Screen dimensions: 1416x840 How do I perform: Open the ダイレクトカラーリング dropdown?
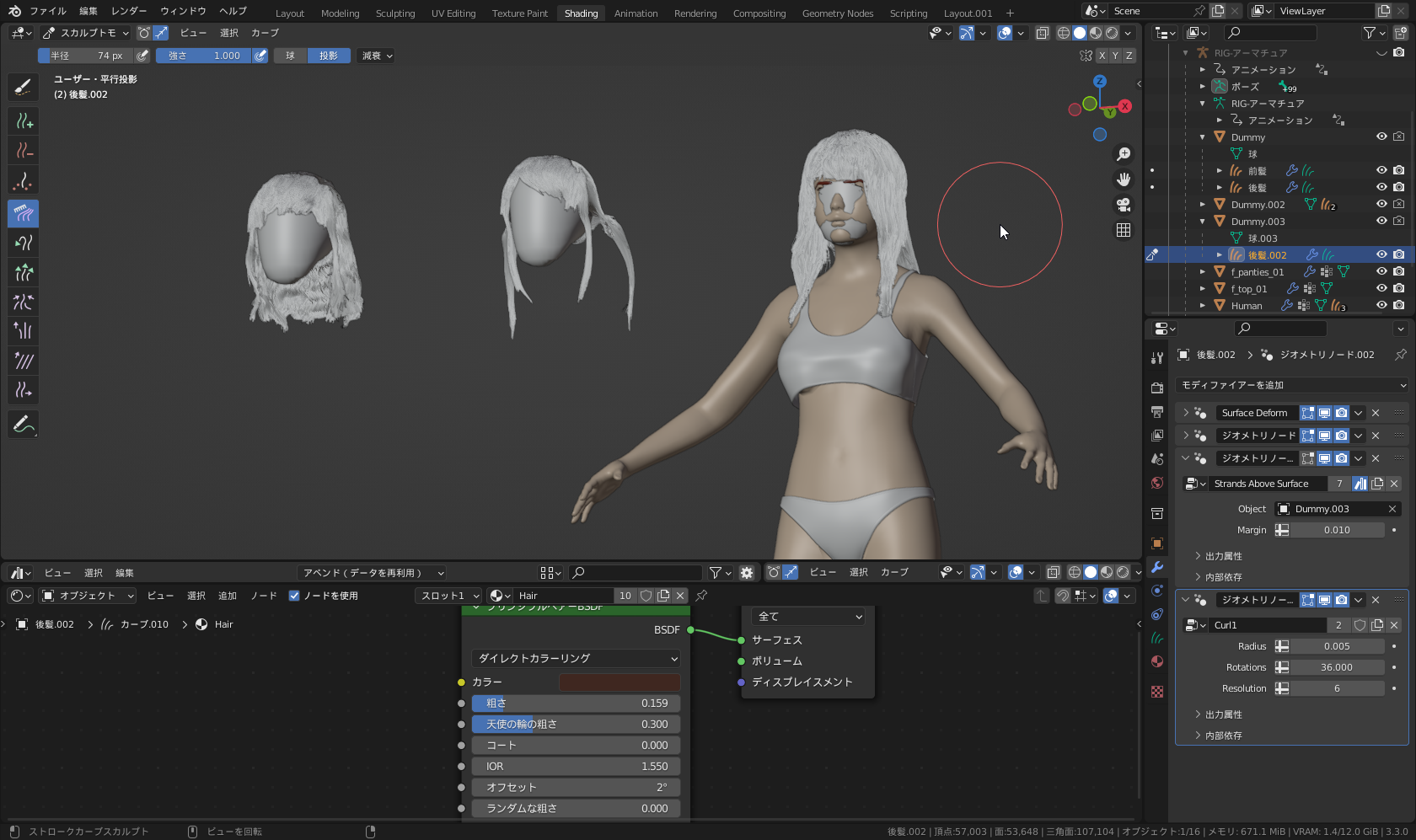click(x=577, y=659)
